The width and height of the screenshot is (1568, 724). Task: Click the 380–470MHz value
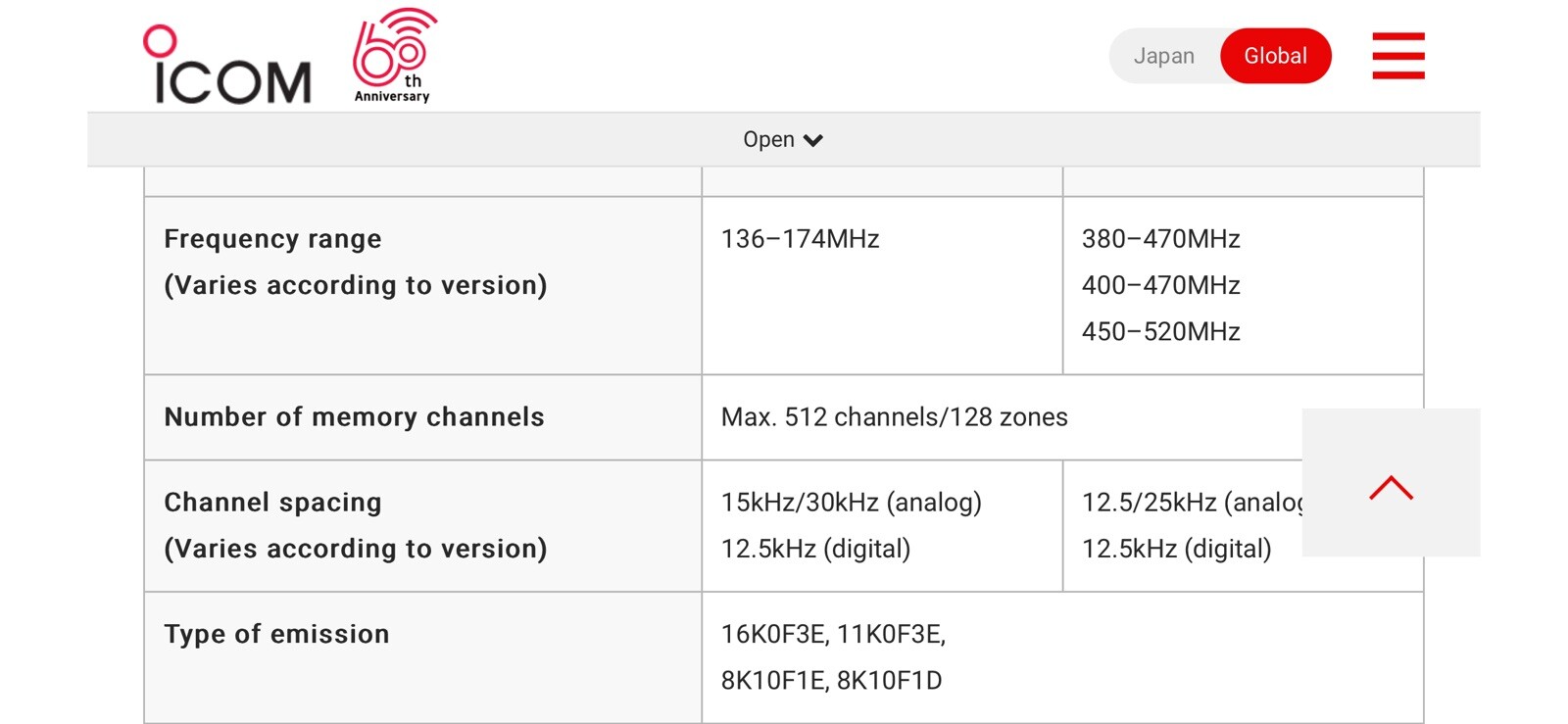1161,239
